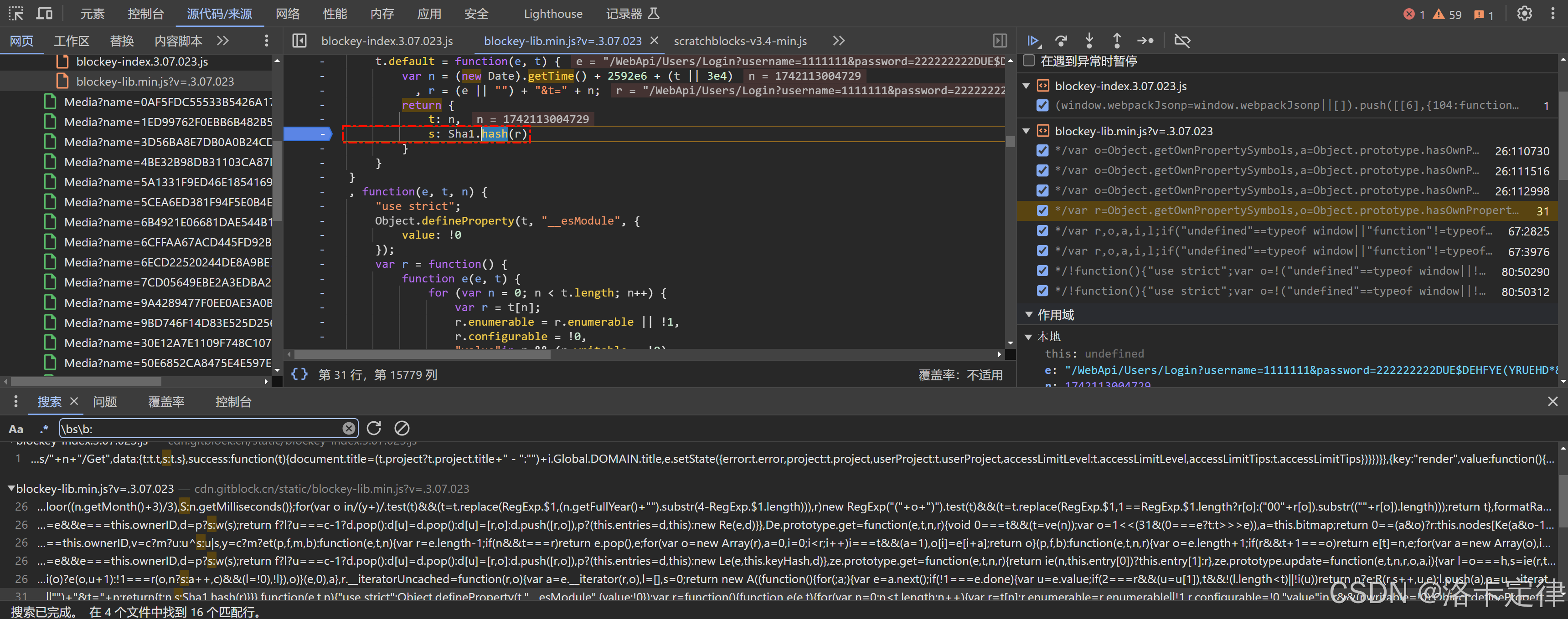Uncheck breakpoint at line 26:110730
Screen dimensions: 1568x619
[x=1042, y=151]
